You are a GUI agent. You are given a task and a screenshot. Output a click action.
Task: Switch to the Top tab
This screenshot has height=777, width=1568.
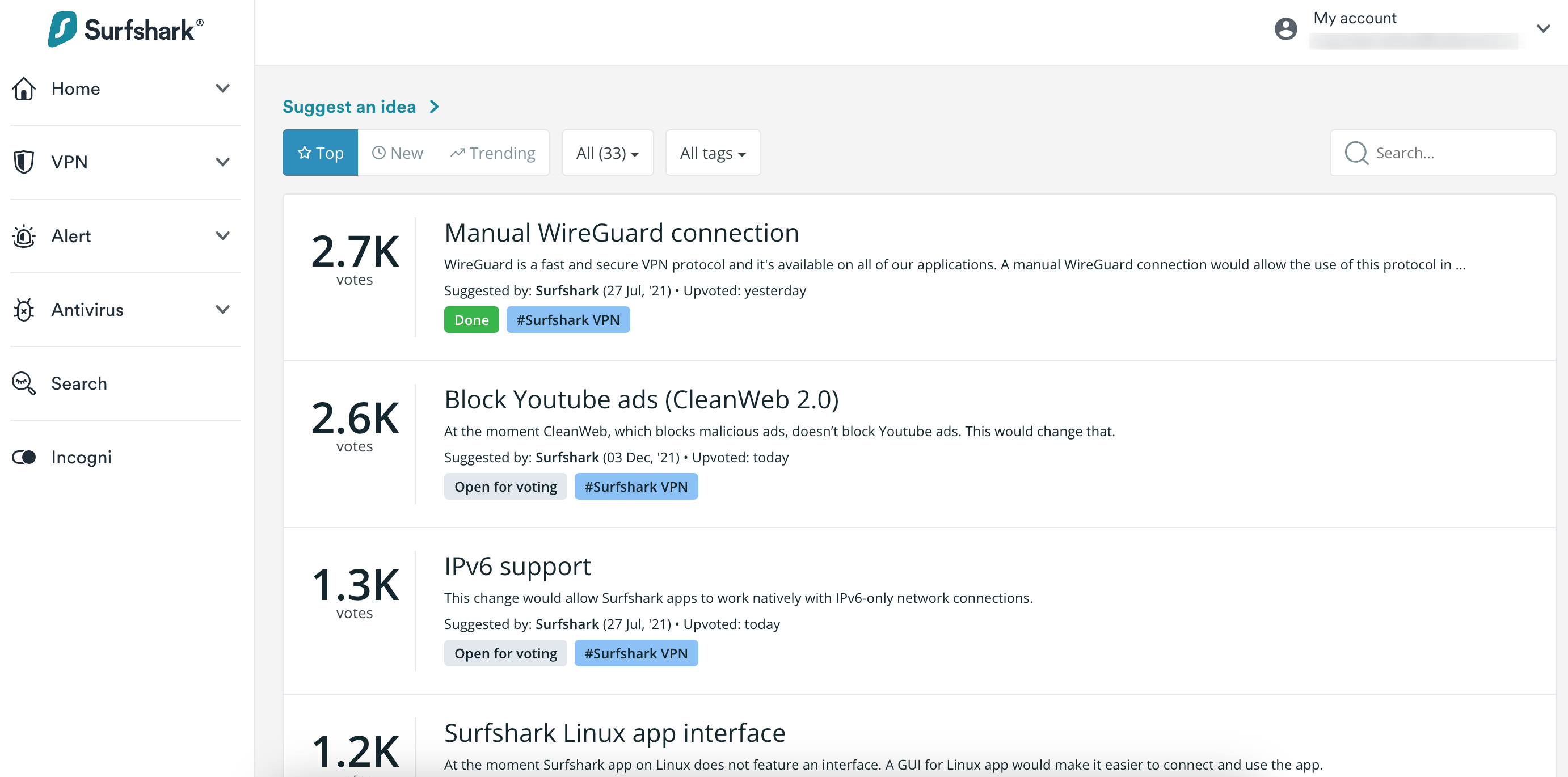pyautogui.click(x=320, y=153)
